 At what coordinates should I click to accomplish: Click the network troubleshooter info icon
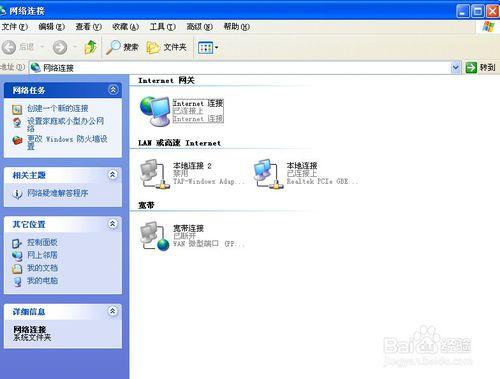coord(17,193)
